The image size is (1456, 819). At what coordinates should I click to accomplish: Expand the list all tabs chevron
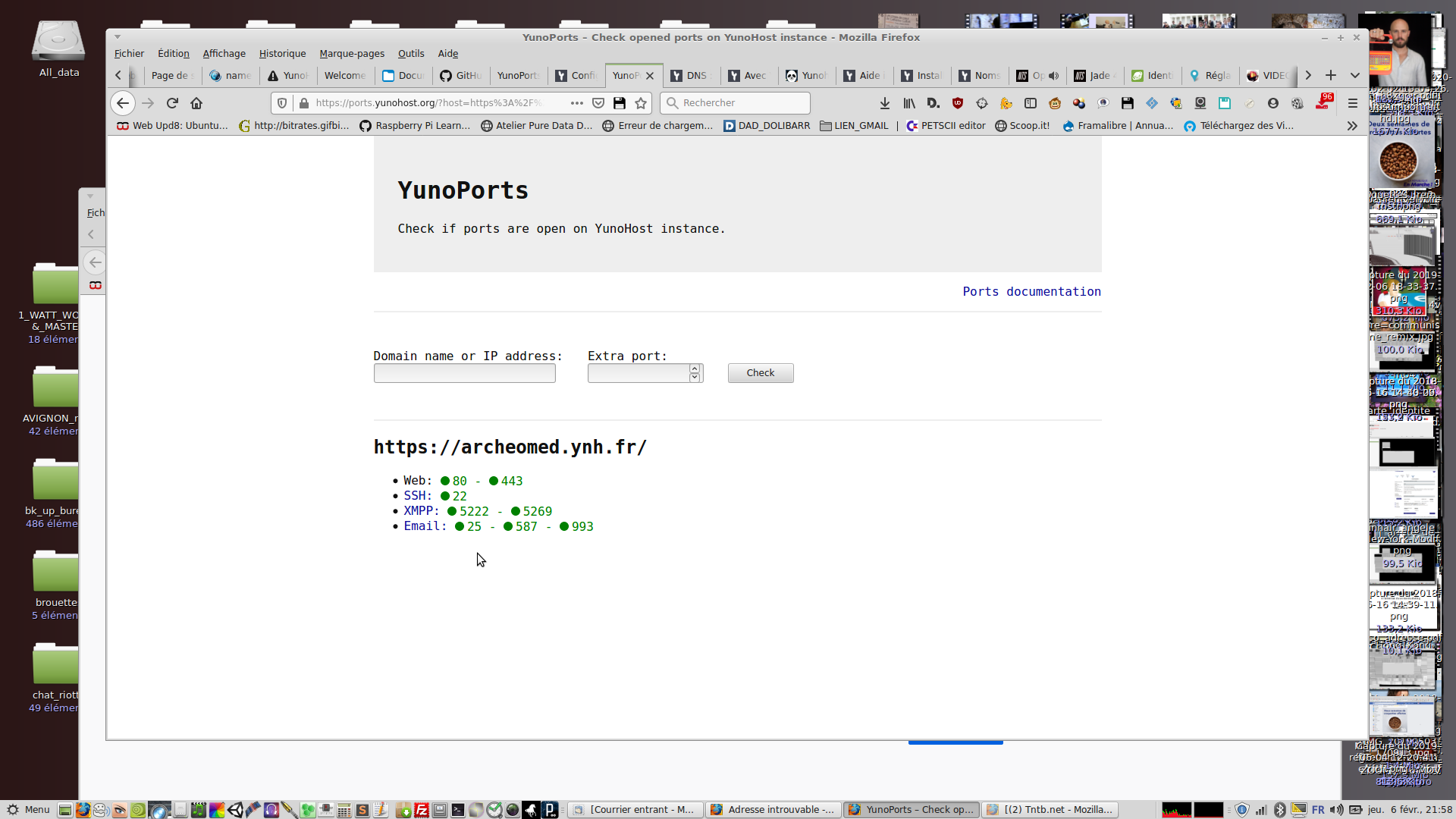pos(1354,75)
